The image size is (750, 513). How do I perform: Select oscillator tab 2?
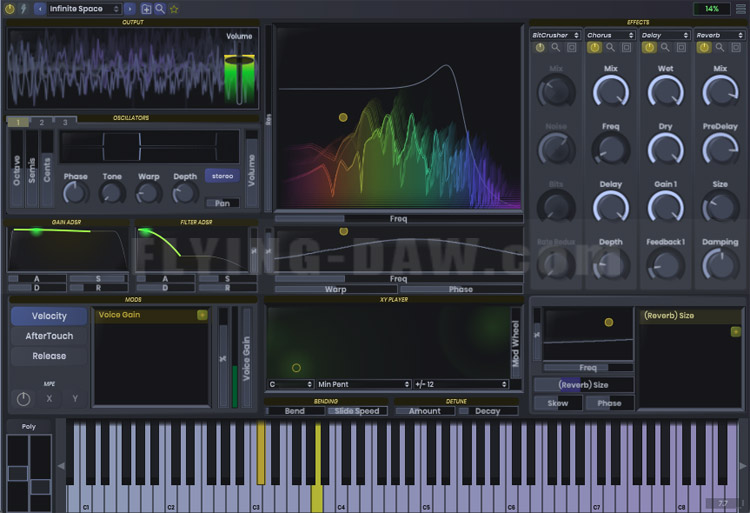pos(42,122)
